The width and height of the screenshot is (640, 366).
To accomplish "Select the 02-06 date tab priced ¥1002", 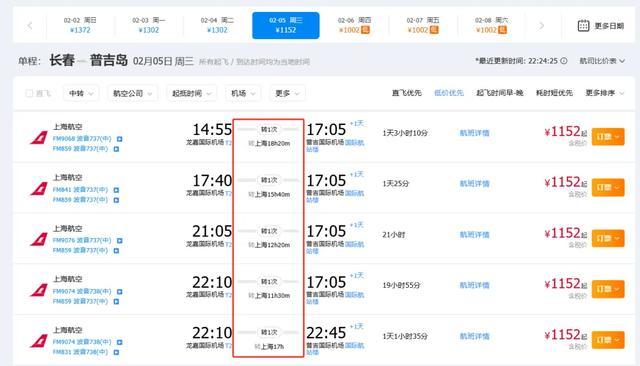I will (x=354, y=25).
